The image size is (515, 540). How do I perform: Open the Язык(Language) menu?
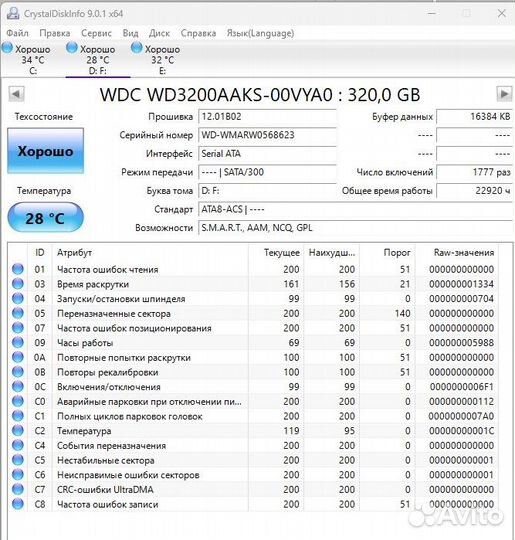click(260, 33)
